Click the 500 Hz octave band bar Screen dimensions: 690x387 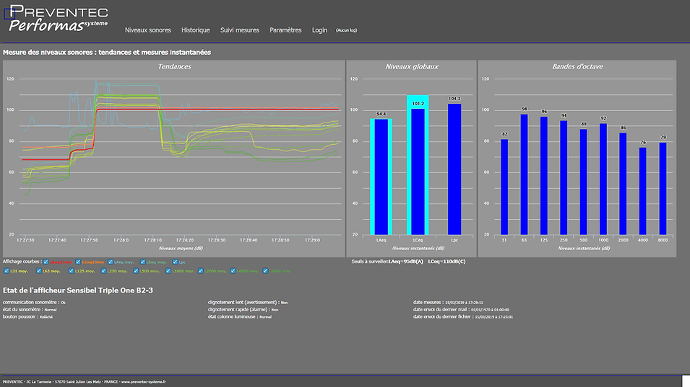point(584,182)
